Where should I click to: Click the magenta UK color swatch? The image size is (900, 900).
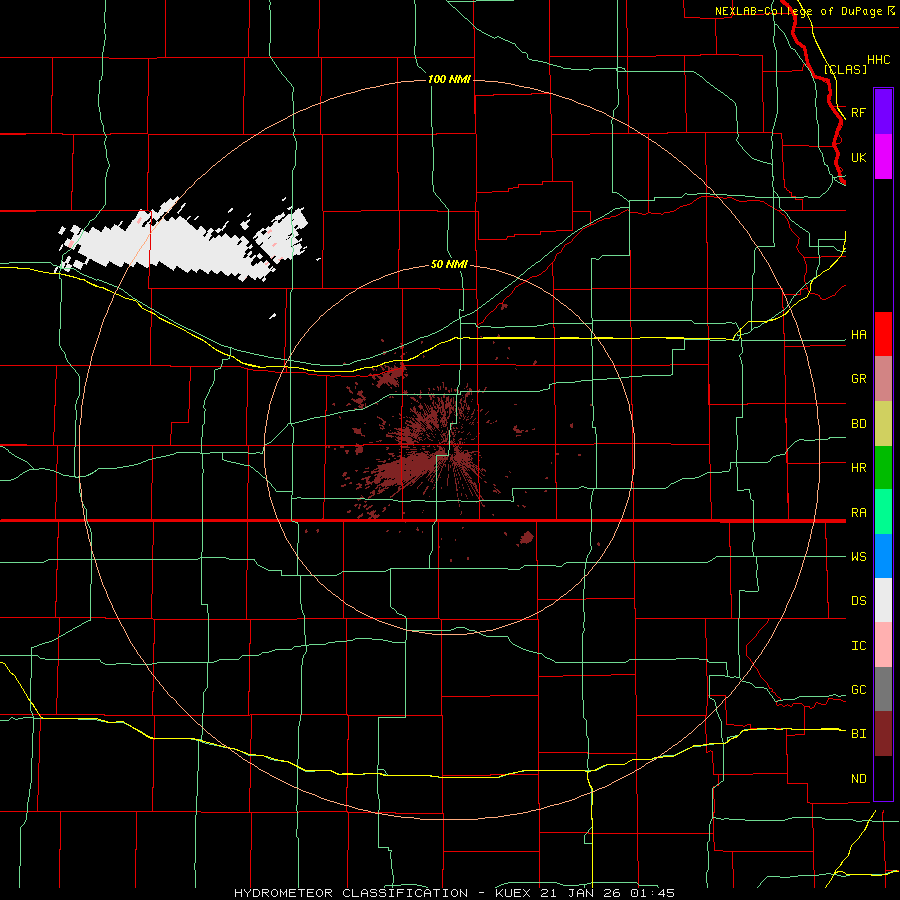pyautogui.click(x=883, y=157)
